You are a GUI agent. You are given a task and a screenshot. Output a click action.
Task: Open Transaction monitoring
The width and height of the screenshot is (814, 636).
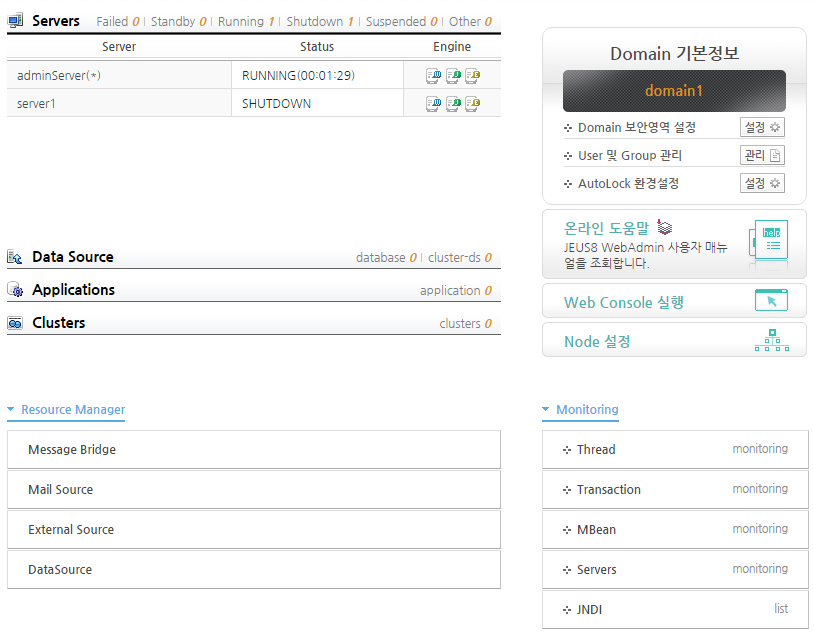pos(675,490)
